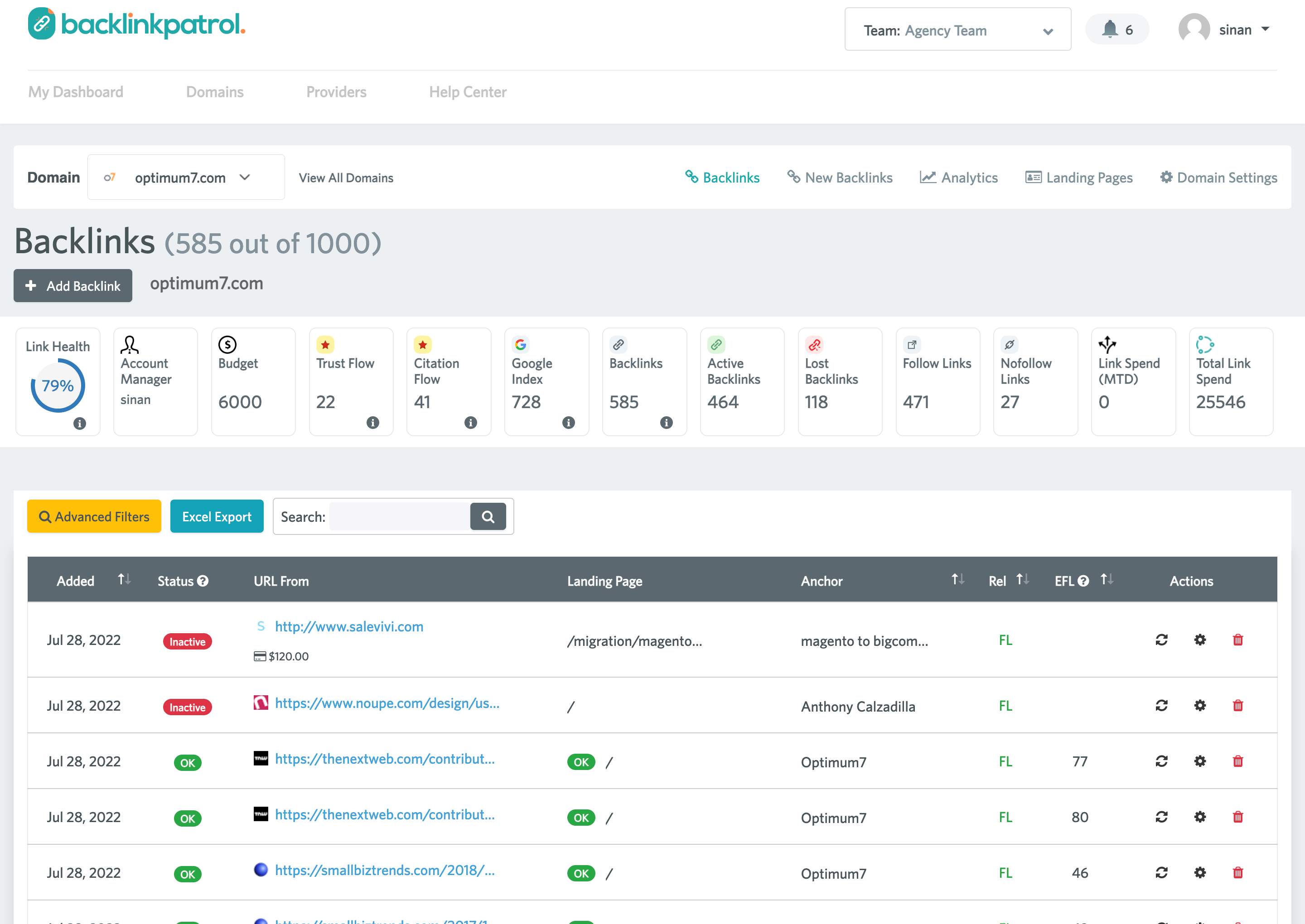The image size is (1305, 924).
Task: Open Domain Settings tab
Action: coord(1218,178)
